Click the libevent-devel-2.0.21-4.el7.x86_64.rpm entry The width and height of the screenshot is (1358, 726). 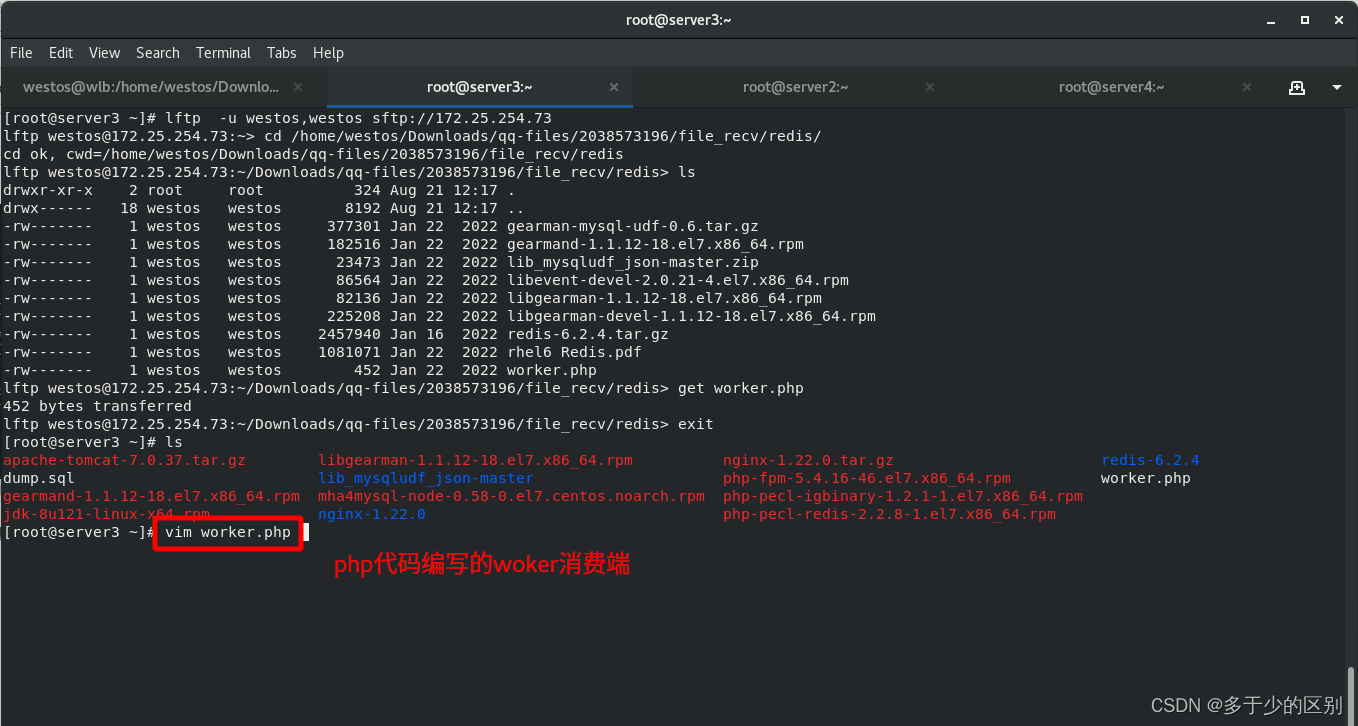coord(678,280)
